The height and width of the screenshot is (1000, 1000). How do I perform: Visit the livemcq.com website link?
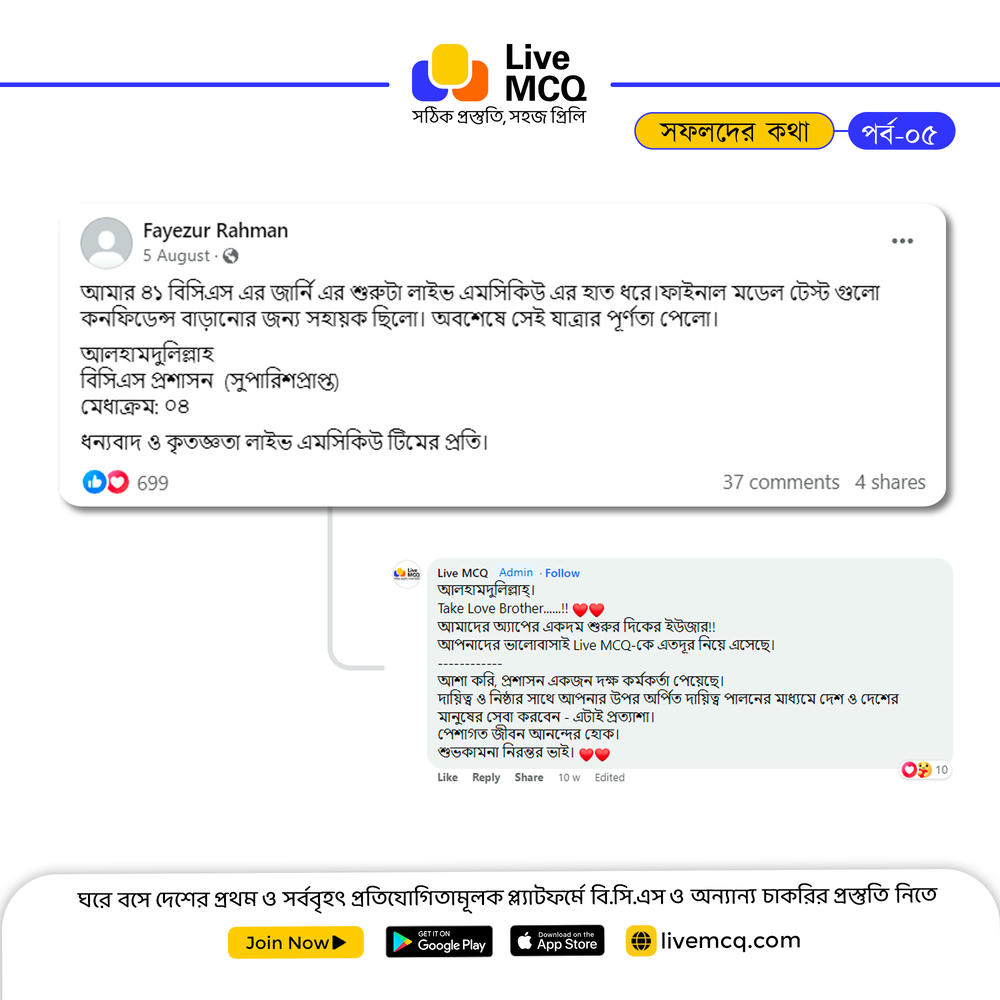(x=730, y=941)
